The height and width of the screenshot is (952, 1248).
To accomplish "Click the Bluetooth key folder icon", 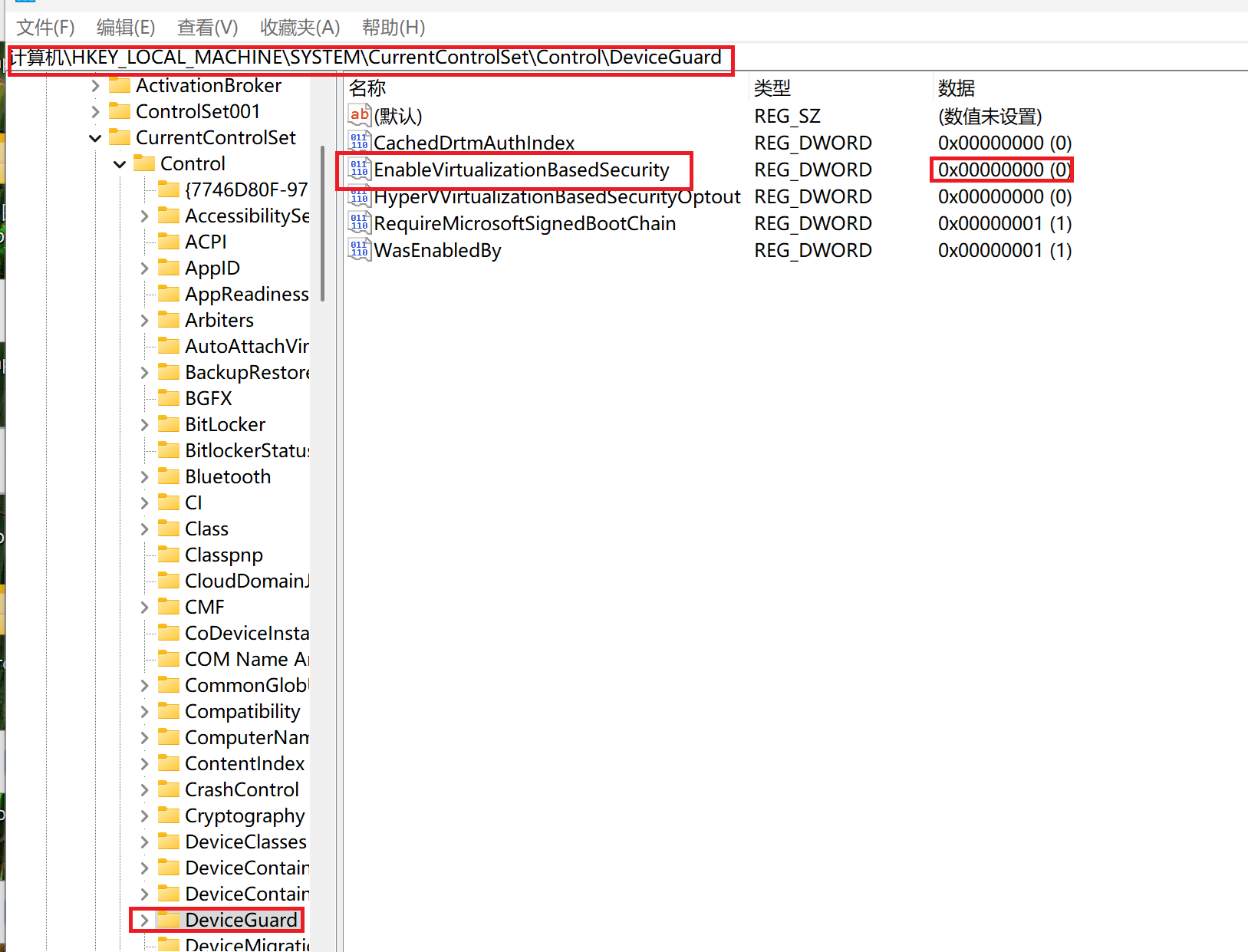I will (x=169, y=476).
